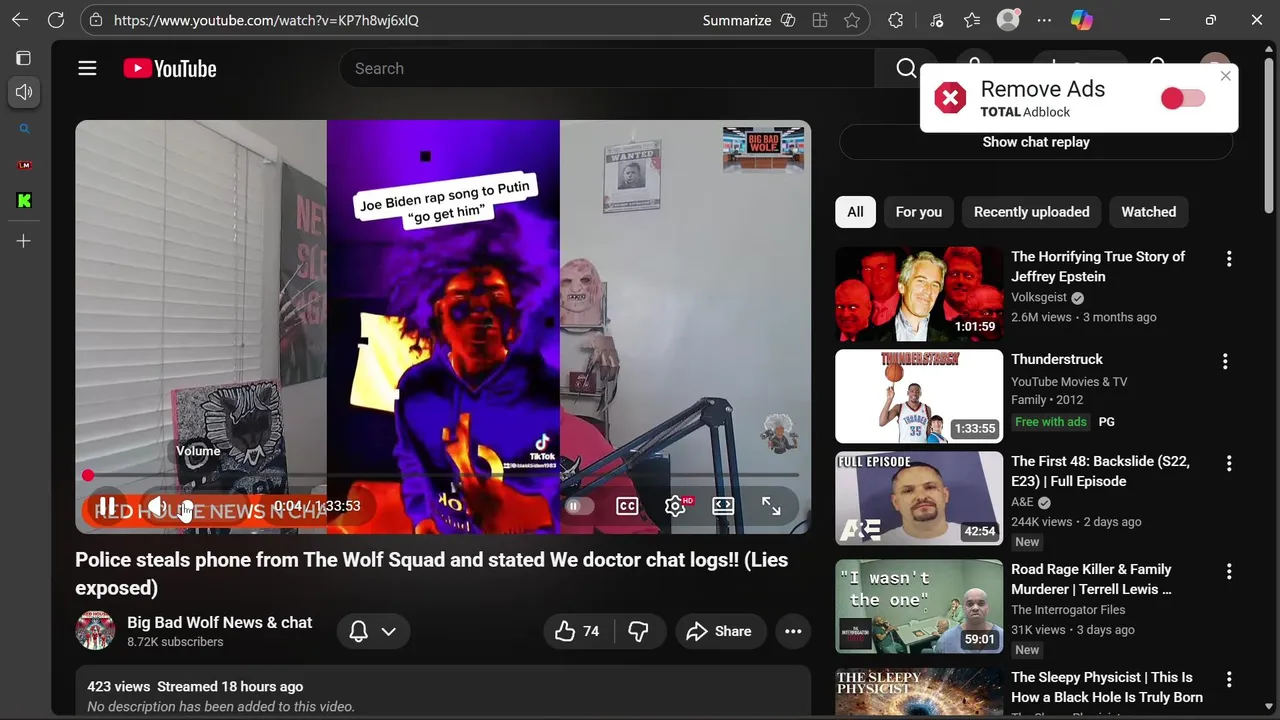Click the Share button

pyautogui.click(x=719, y=631)
